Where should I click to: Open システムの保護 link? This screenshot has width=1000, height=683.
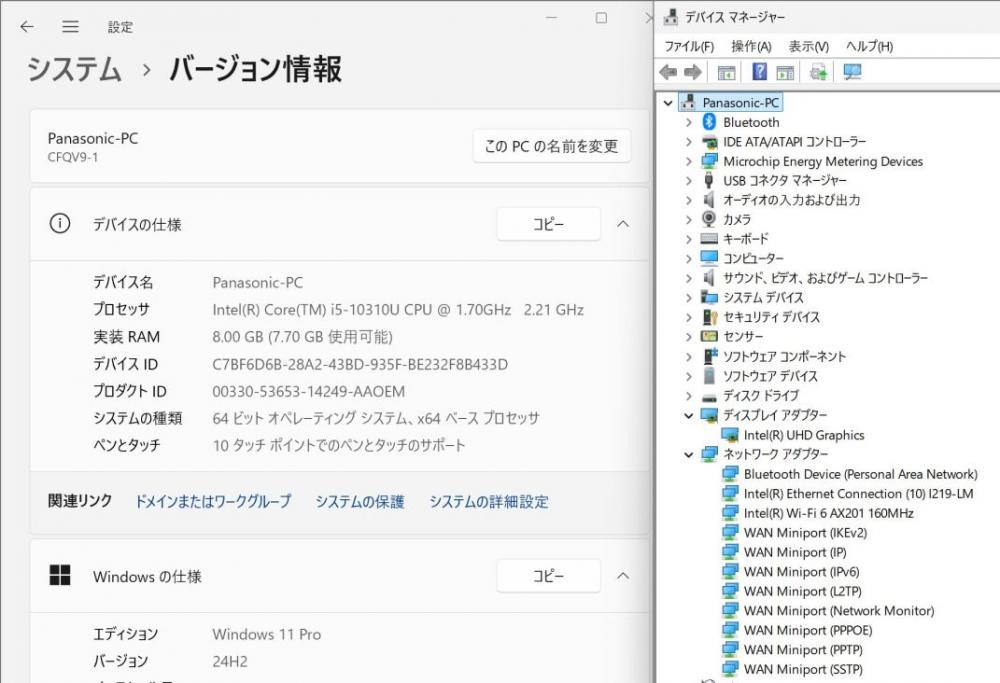(x=360, y=501)
